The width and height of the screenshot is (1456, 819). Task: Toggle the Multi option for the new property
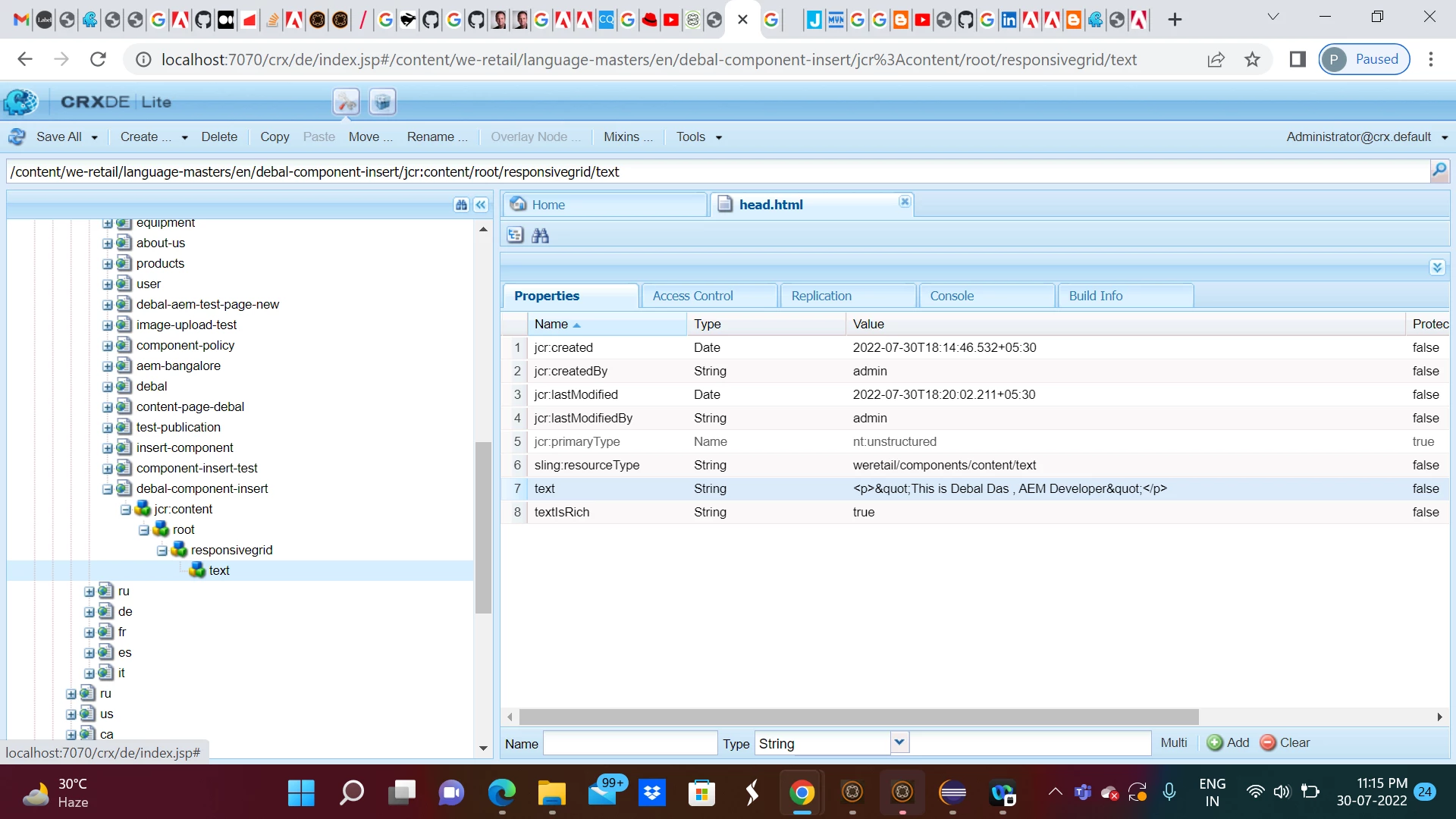[x=1173, y=743]
